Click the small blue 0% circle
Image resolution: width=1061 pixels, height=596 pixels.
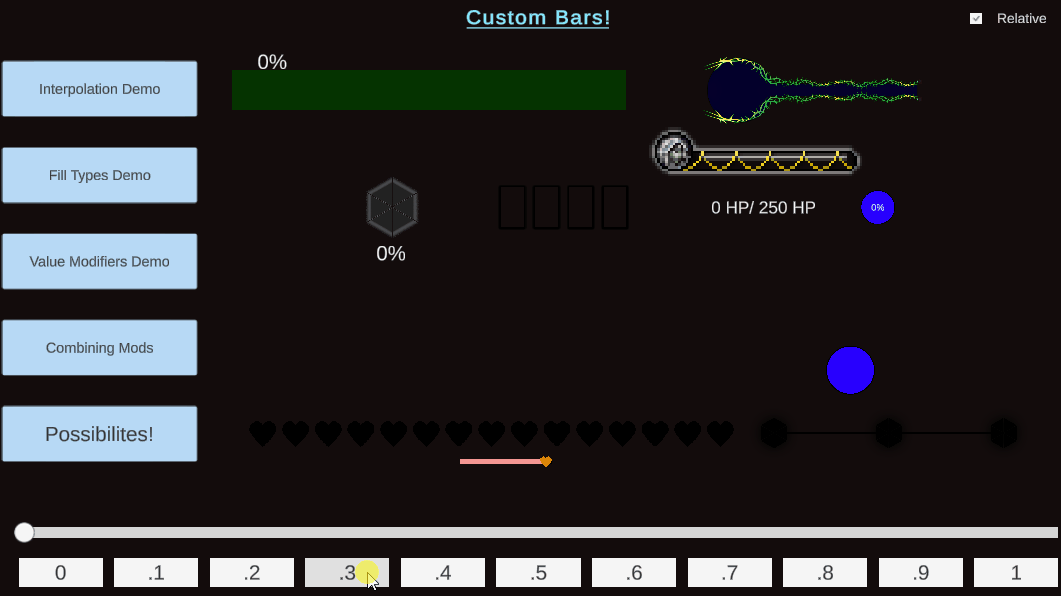[878, 208]
